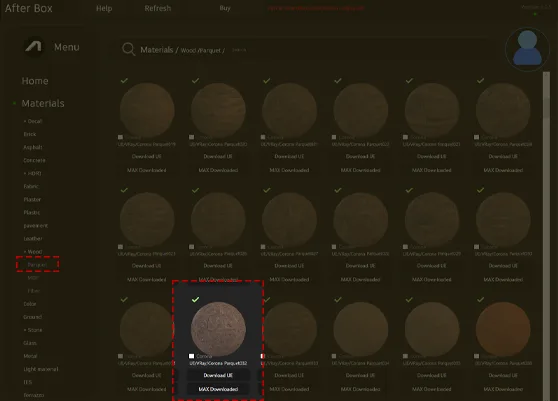Click the search text field after breadcrumb

pyautogui.click(x=239, y=50)
